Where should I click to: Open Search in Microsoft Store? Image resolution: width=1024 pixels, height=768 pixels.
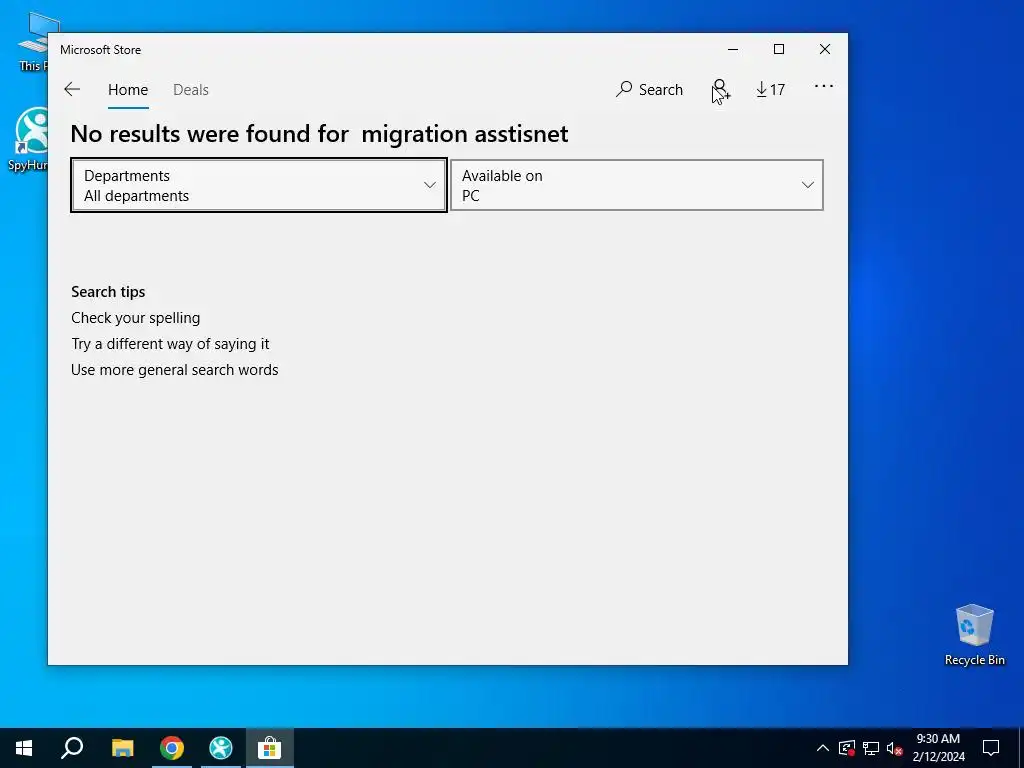[x=649, y=89]
